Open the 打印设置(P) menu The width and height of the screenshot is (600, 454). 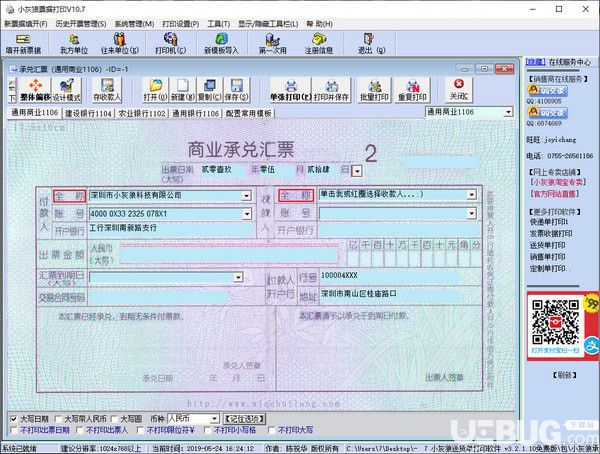pos(181,24)
